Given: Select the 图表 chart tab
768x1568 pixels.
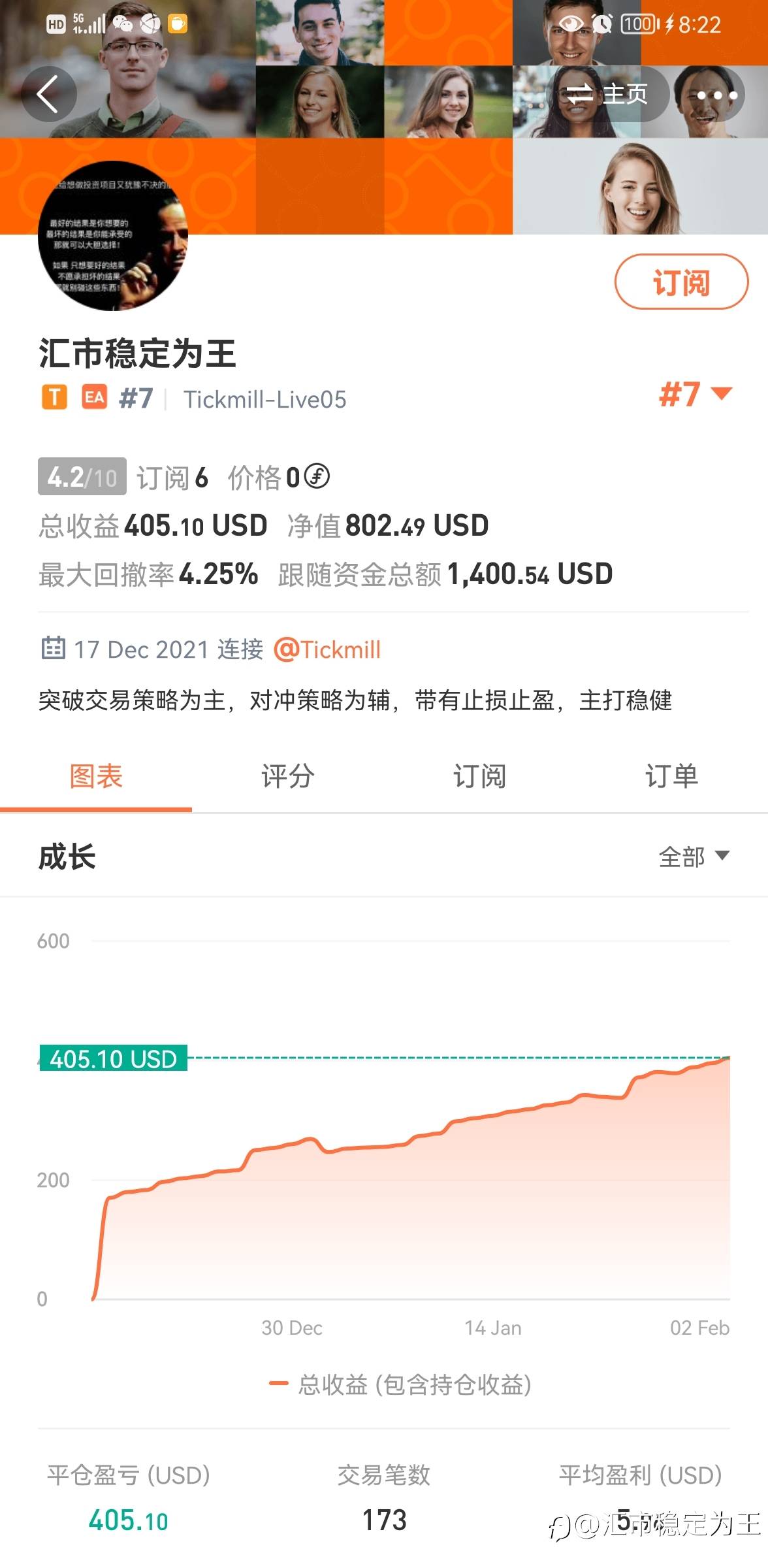Looking at the screenshot, I should 96,776.
